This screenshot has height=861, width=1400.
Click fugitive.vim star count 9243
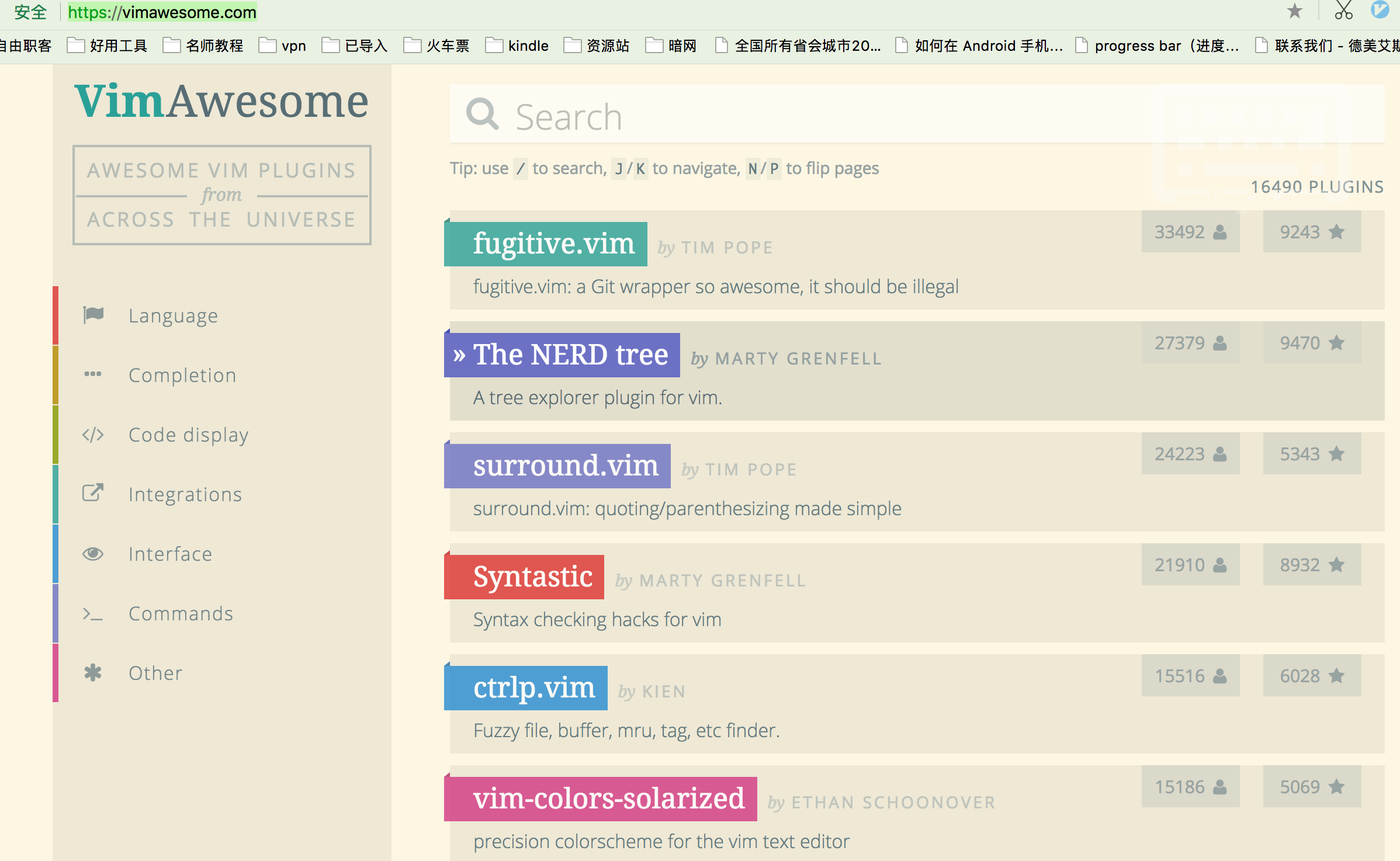(1312, 232)
